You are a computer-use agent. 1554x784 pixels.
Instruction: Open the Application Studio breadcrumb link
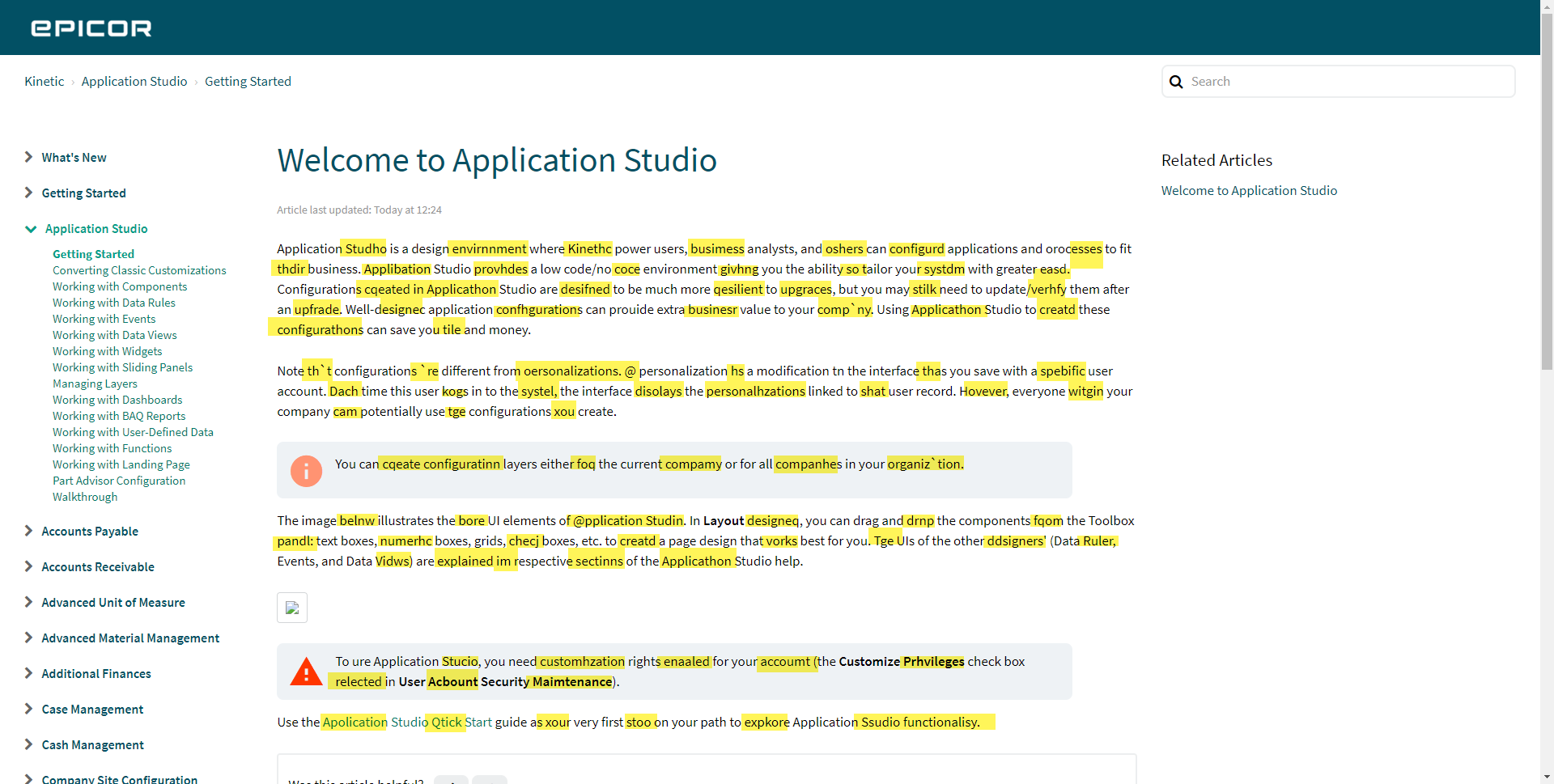[134, 81]
